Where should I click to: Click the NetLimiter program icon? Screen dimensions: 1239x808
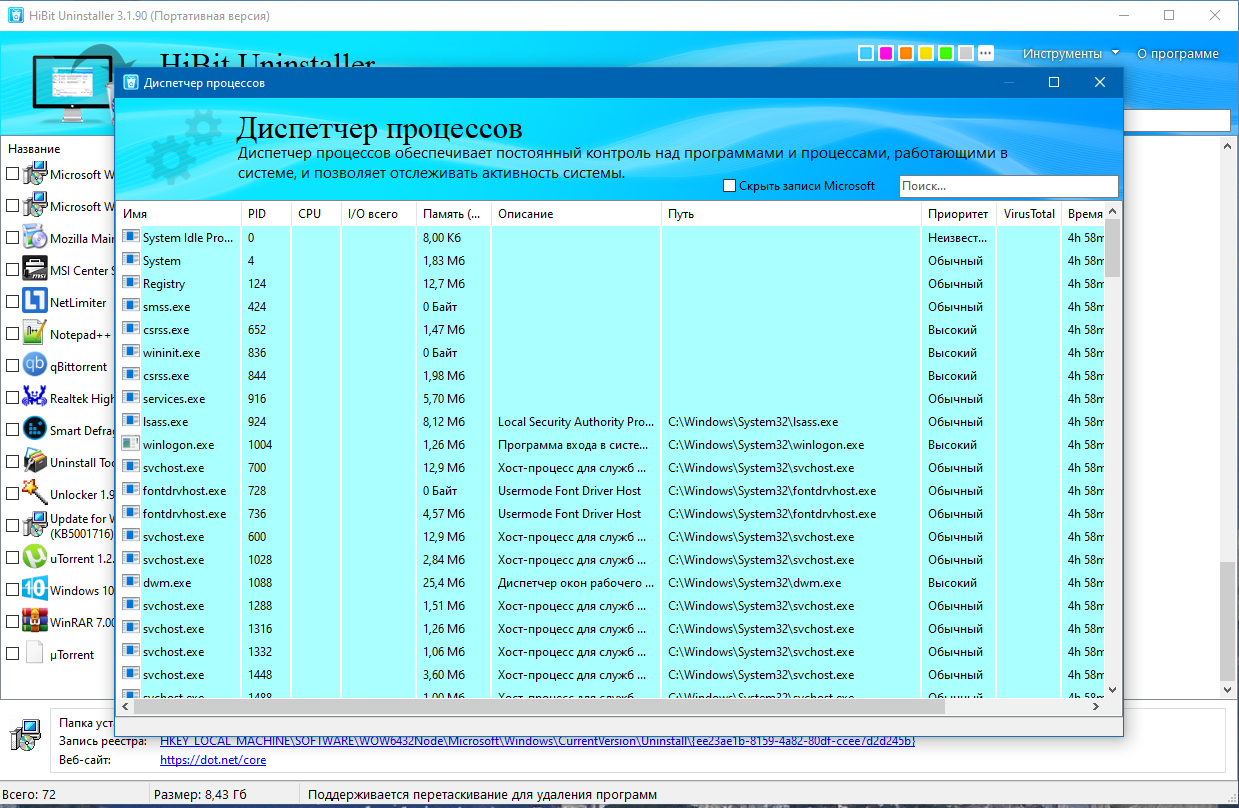[35, 301]
